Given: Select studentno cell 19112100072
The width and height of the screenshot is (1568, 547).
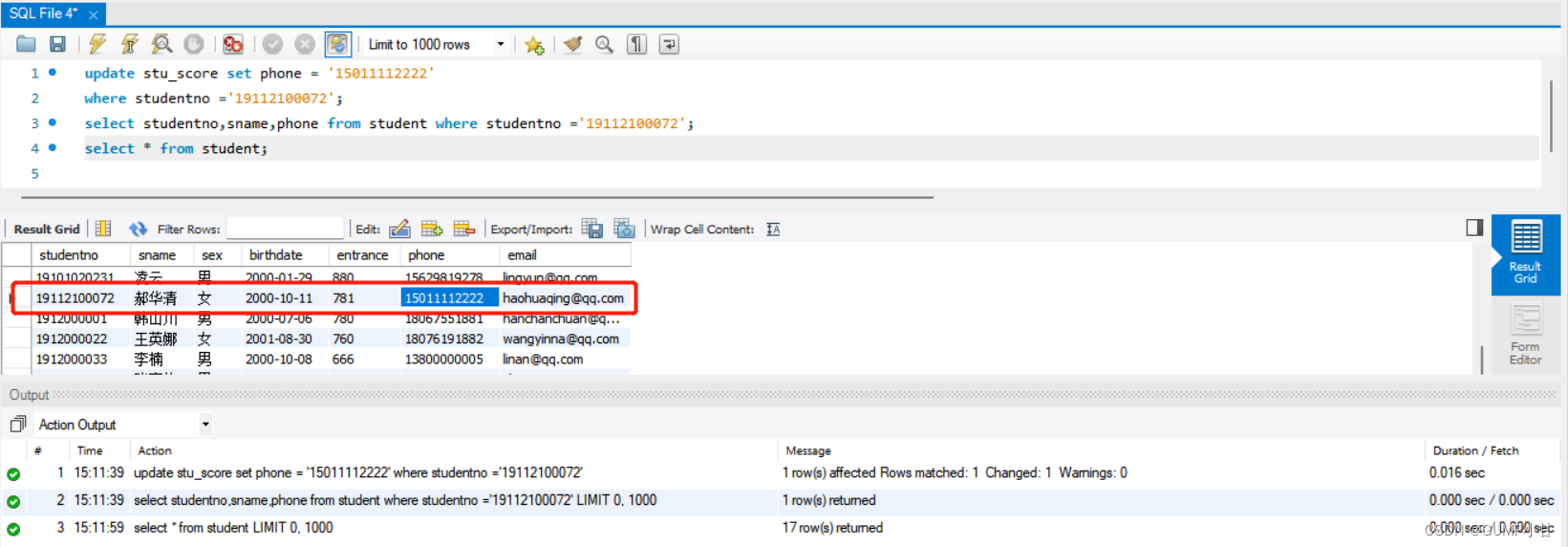Looking at the screenshot, I should pos(80,298).
